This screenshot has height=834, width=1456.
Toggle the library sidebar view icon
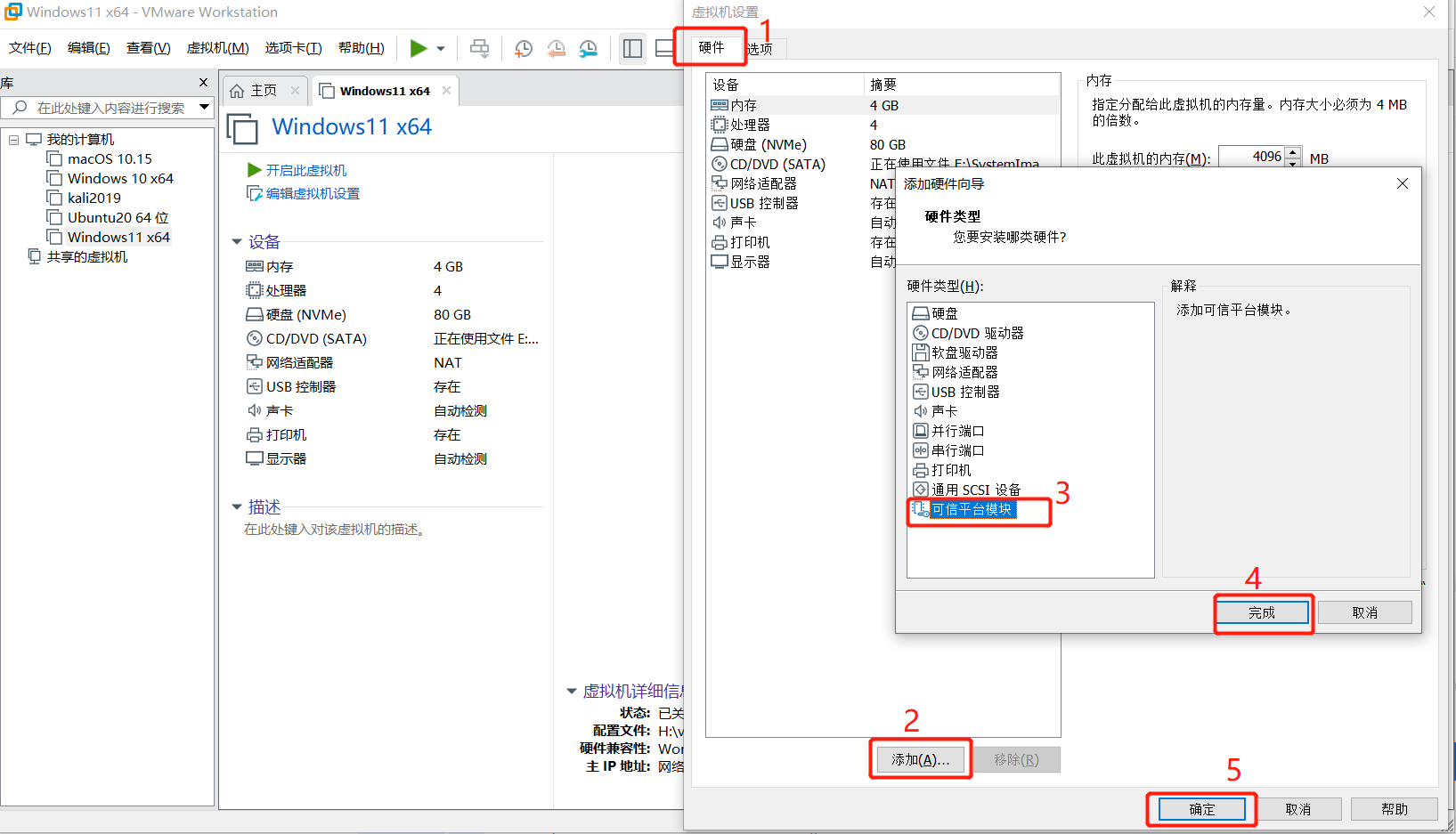[x=632, y=48]
